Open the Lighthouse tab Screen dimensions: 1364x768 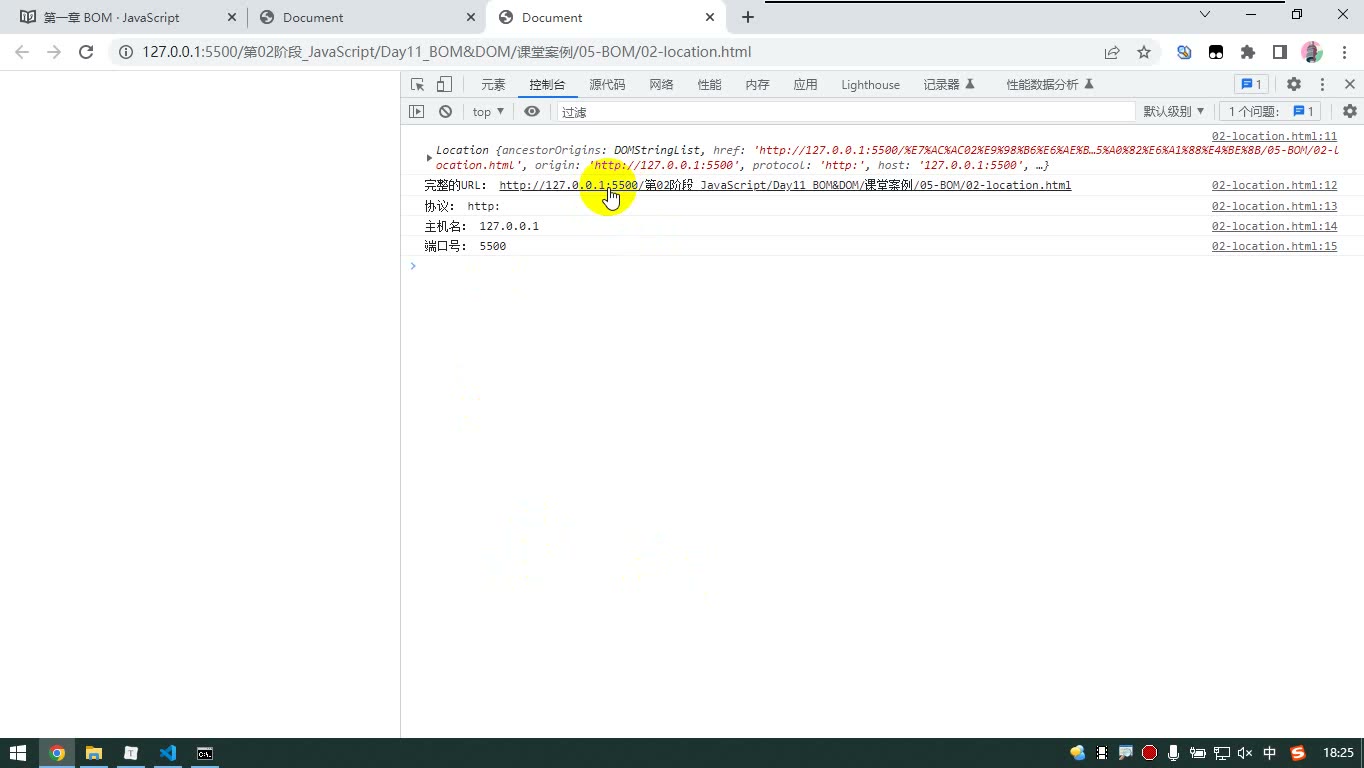tap(870, 85)
